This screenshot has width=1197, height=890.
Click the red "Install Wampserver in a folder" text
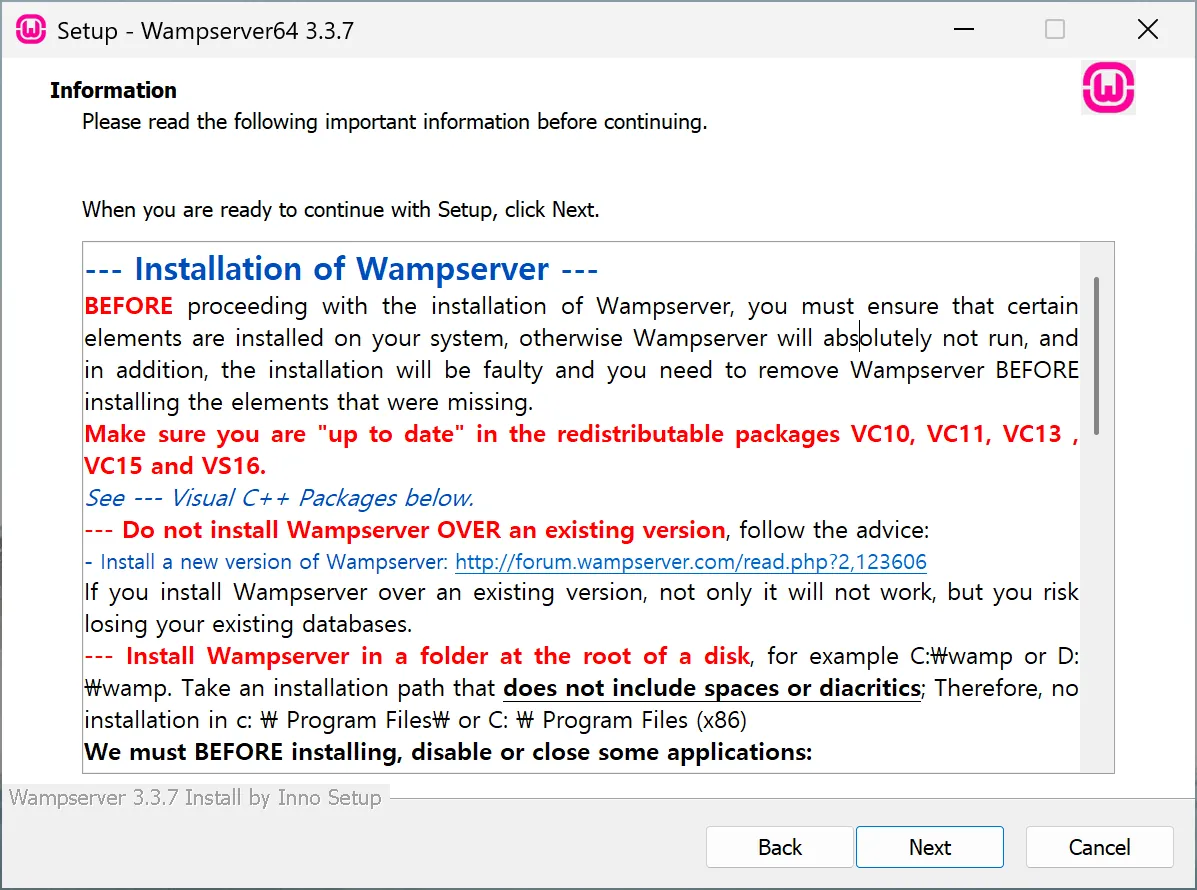pyautogui.click(x=437, y=657)
